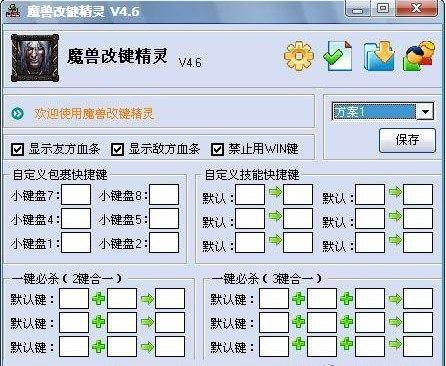446x366 pixels.
Task: Click the document with green checkmark icon
Action: click(x=338, y=56)
